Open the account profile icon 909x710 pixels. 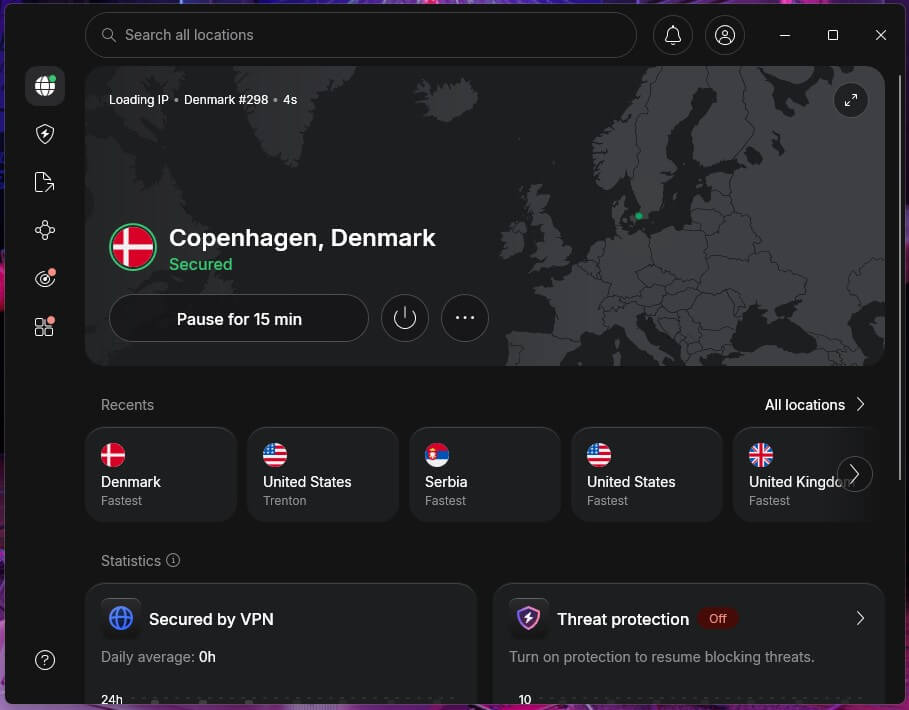click(x=725, y=35)
